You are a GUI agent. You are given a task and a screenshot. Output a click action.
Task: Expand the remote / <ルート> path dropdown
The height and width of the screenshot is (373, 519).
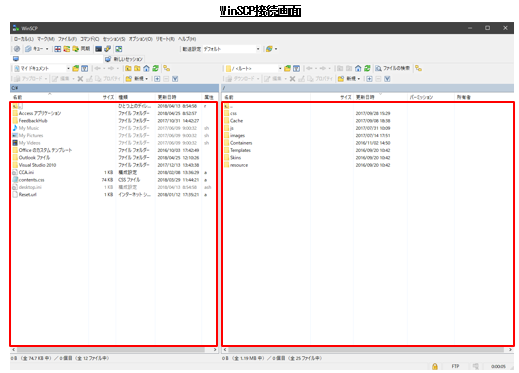pos(254,68)
